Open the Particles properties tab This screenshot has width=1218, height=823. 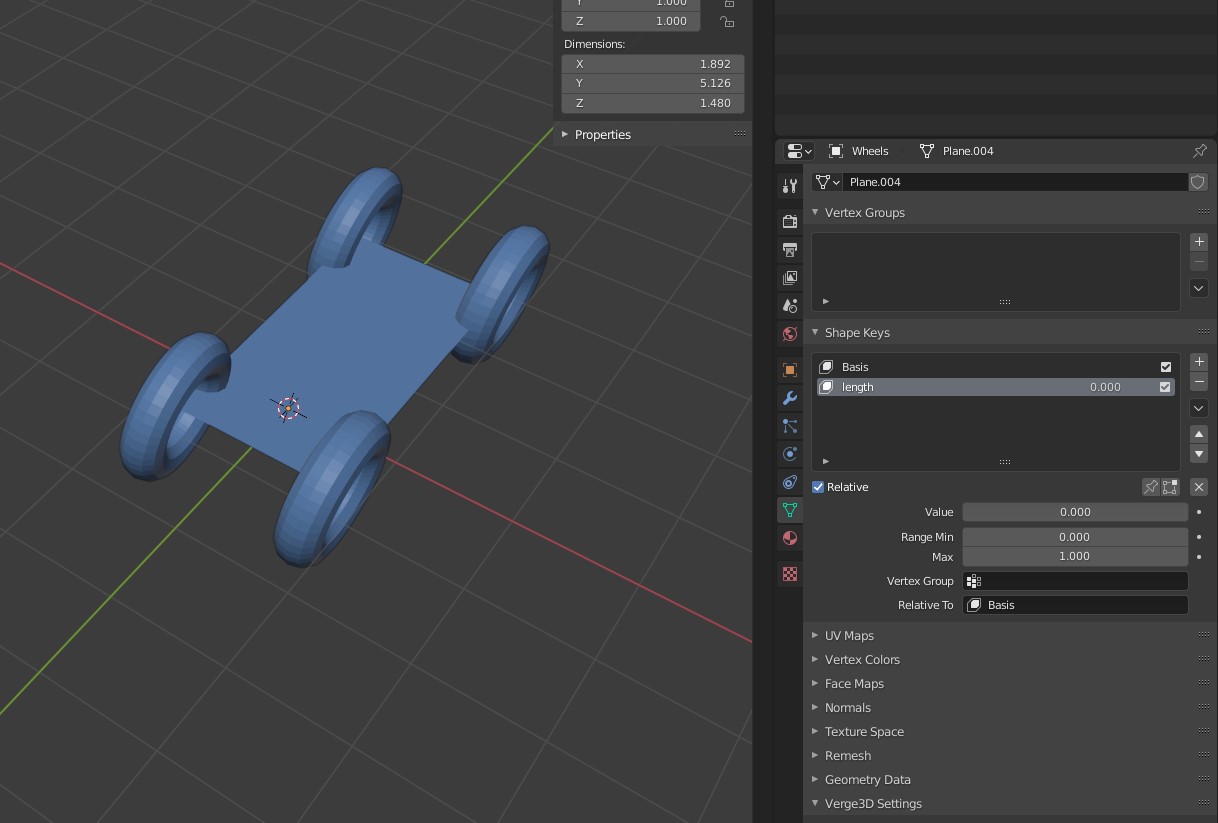pos(790,426)
